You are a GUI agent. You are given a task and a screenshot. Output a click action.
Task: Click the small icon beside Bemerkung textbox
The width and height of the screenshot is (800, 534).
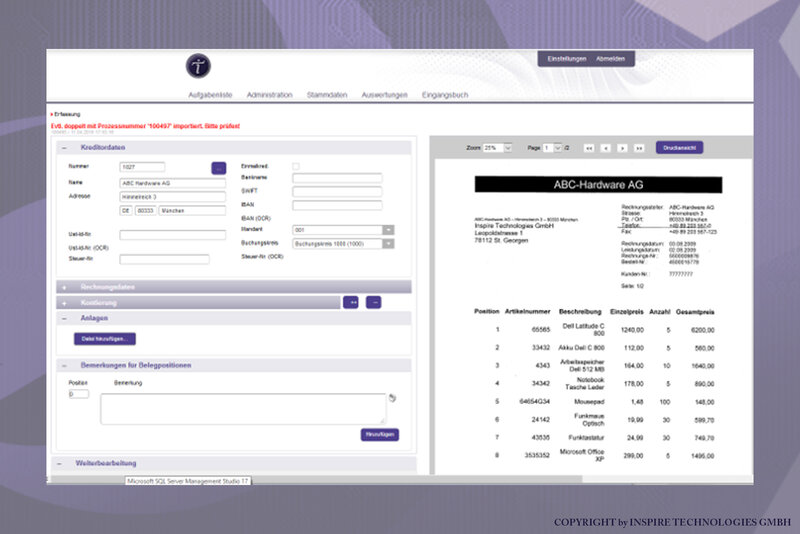[392, 398]
